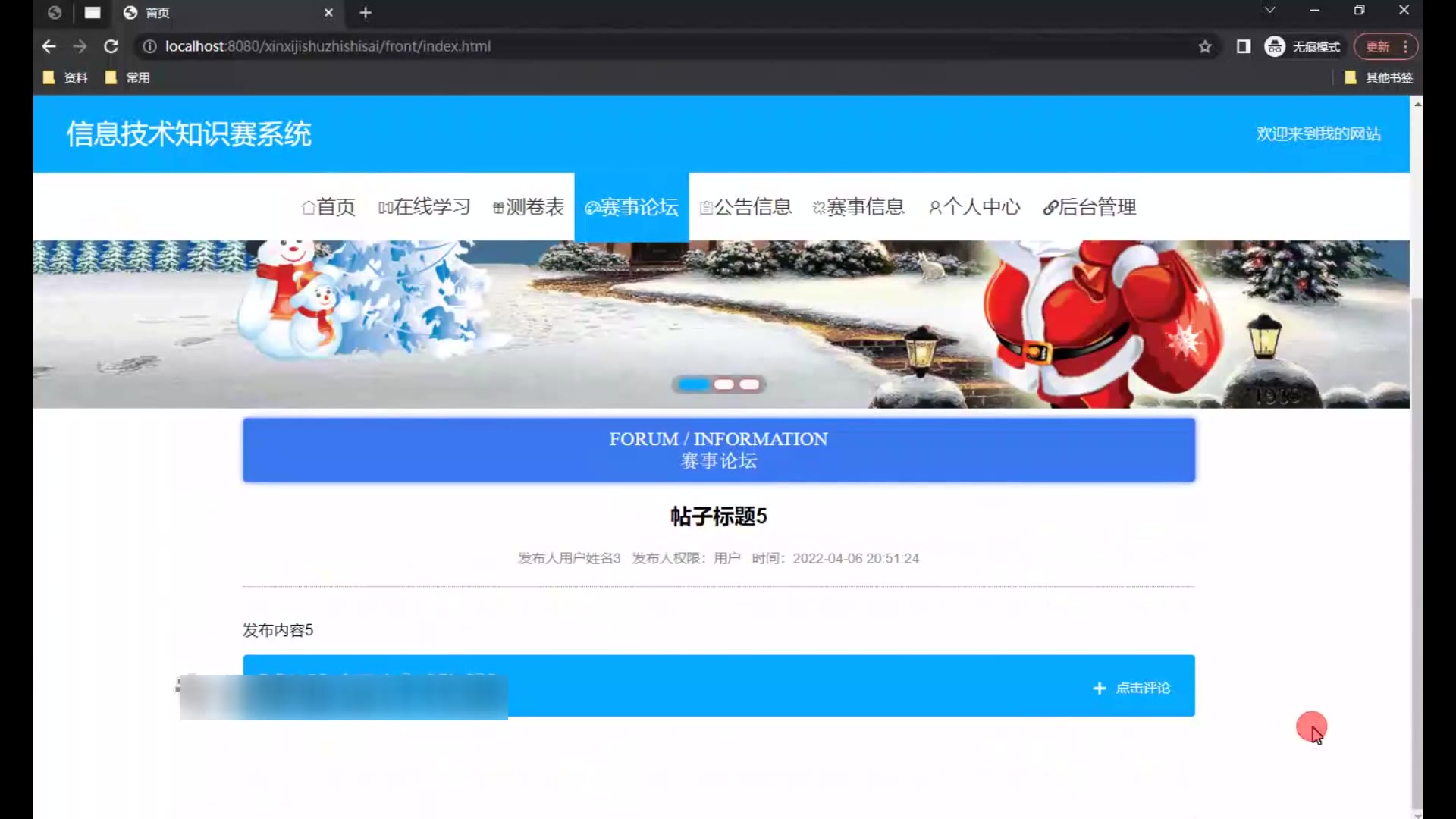Viewport: 1456px width, 819px height.
Task: Close the 首页 browser tab
Action: [x=328, y=13]
